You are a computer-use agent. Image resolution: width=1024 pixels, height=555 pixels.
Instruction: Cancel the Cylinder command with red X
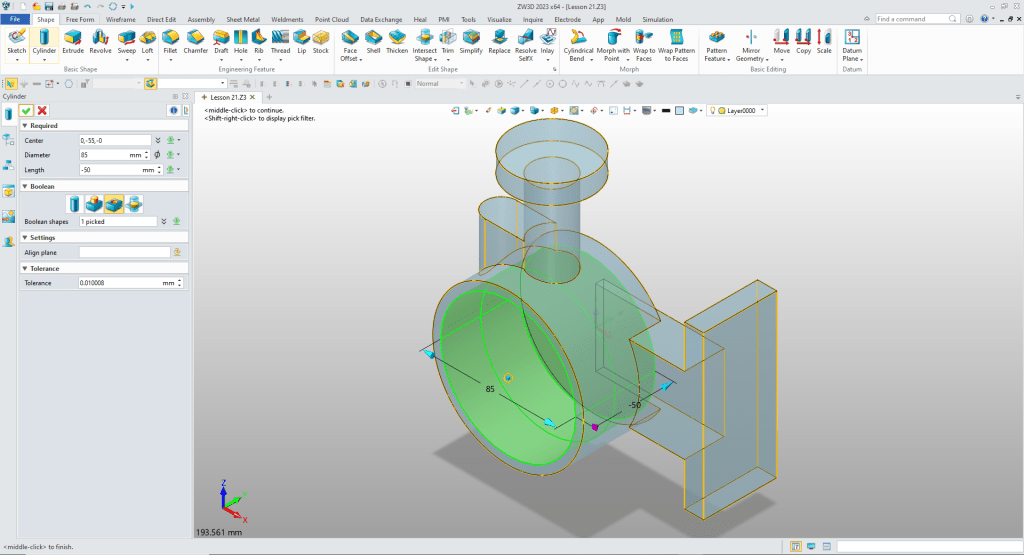pyautogui.click(x=42, y=110)
